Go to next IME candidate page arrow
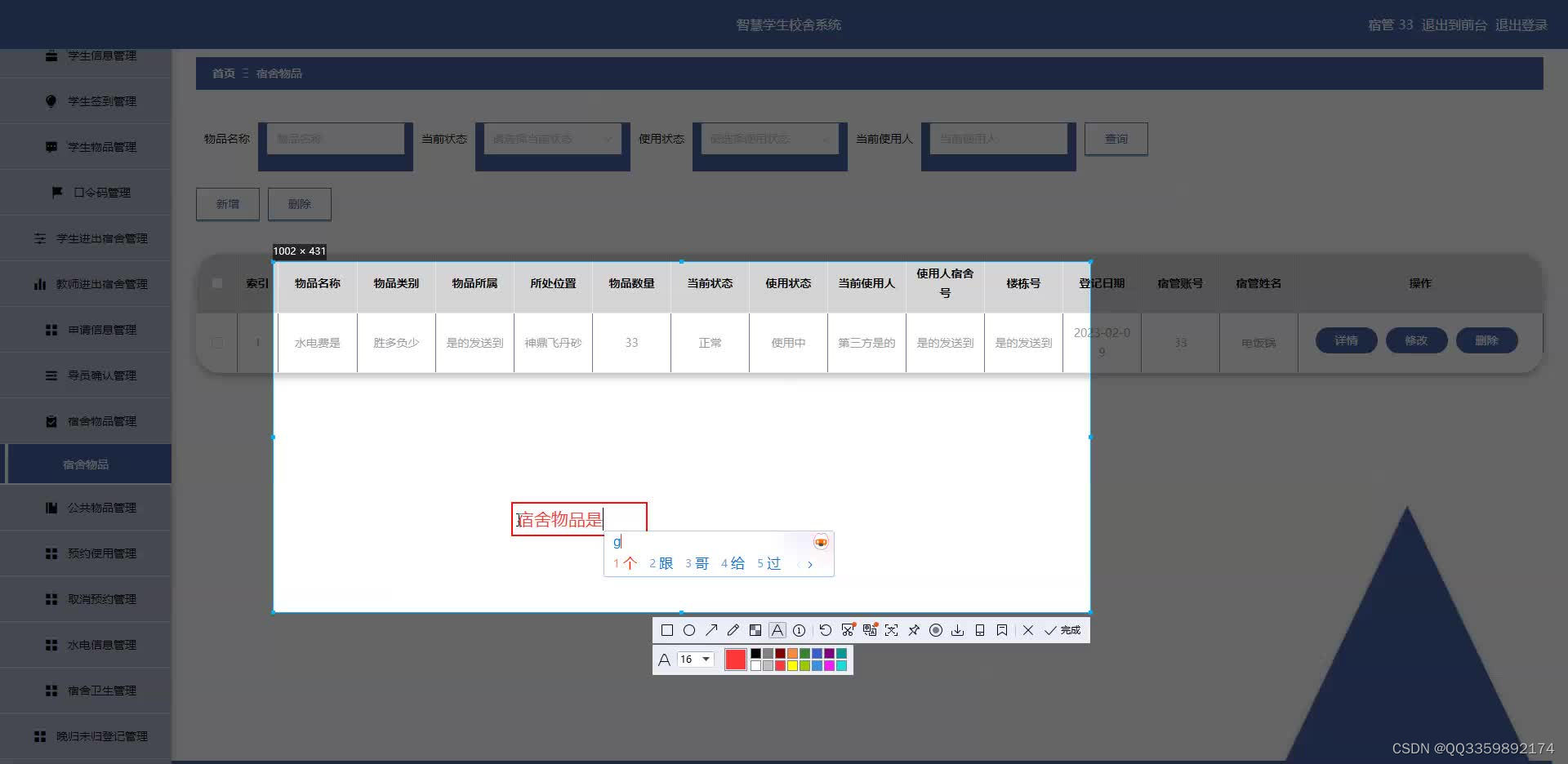This screenshot has width=1568, height=764. tap(810, 564)
